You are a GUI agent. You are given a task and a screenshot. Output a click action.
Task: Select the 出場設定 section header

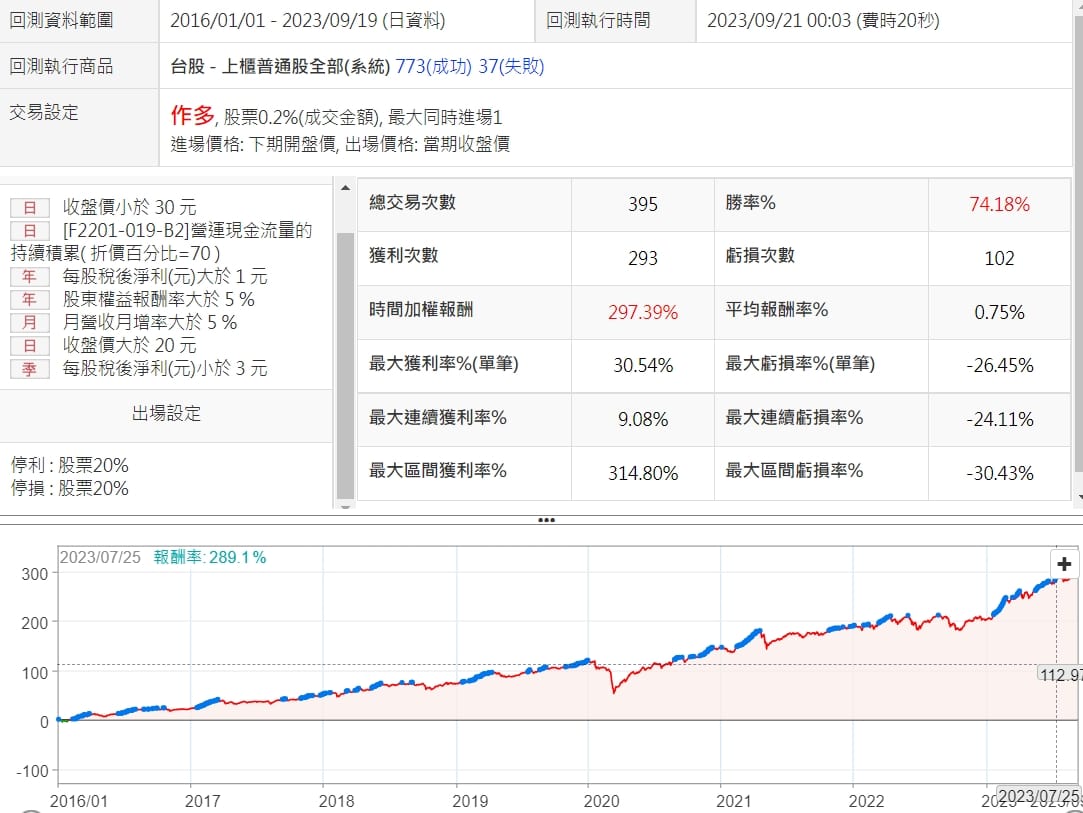166,414
